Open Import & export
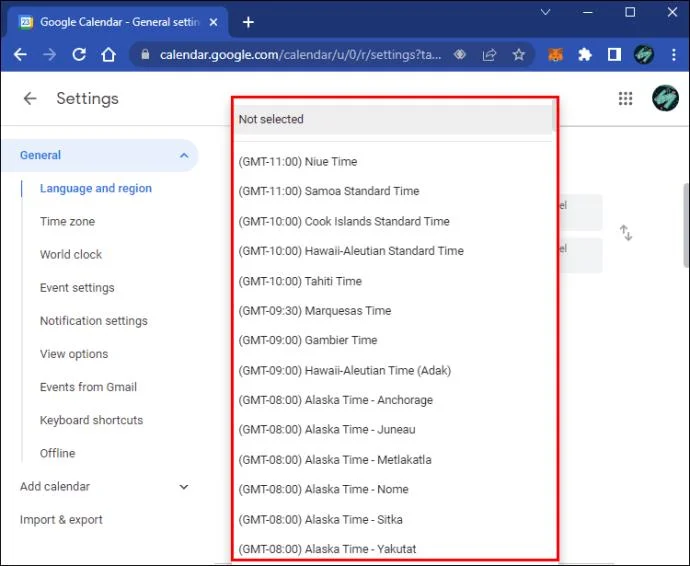Screen dimensions: 690x566 click(61, 520)
